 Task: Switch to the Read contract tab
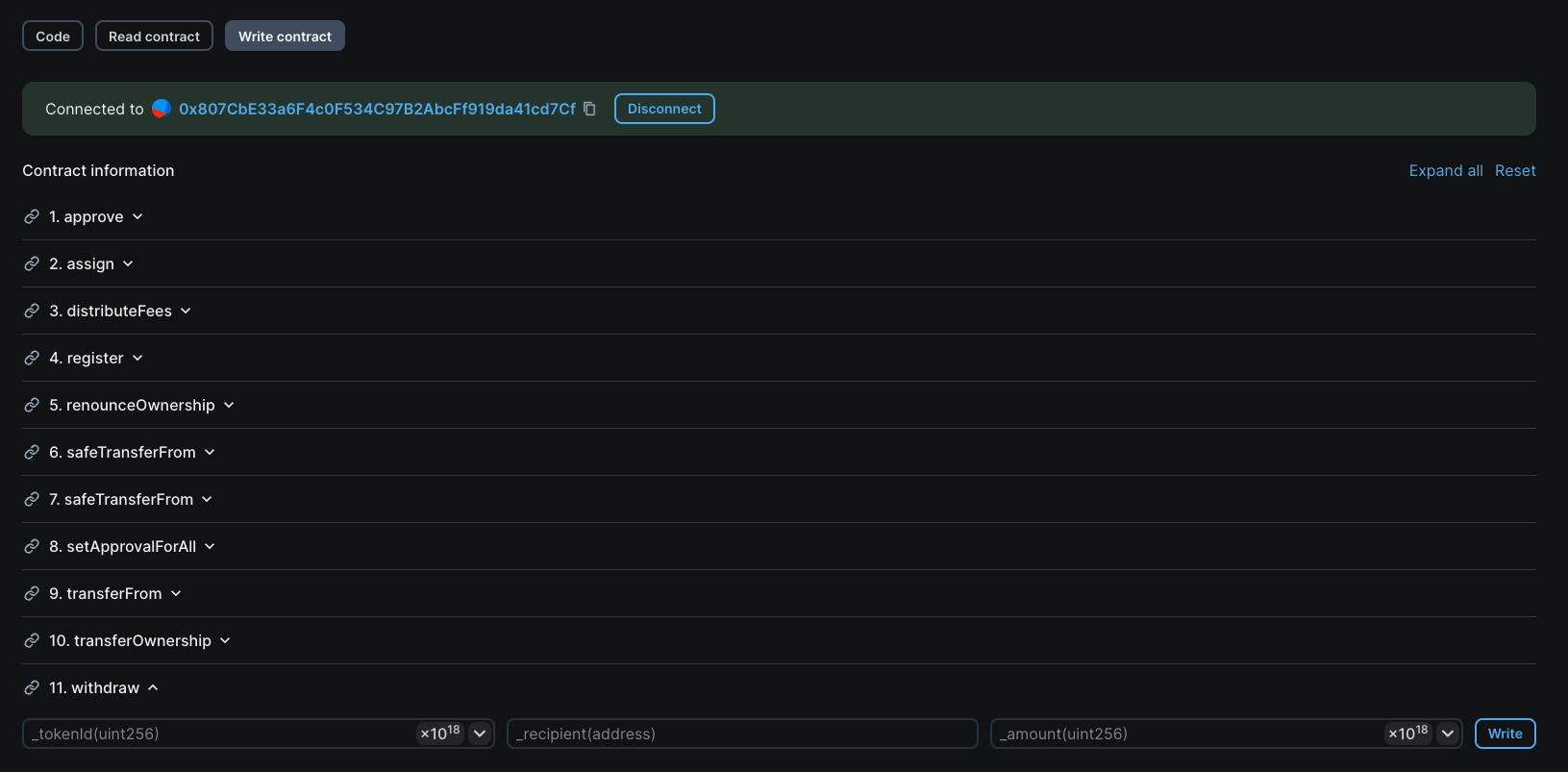[154, 37]
